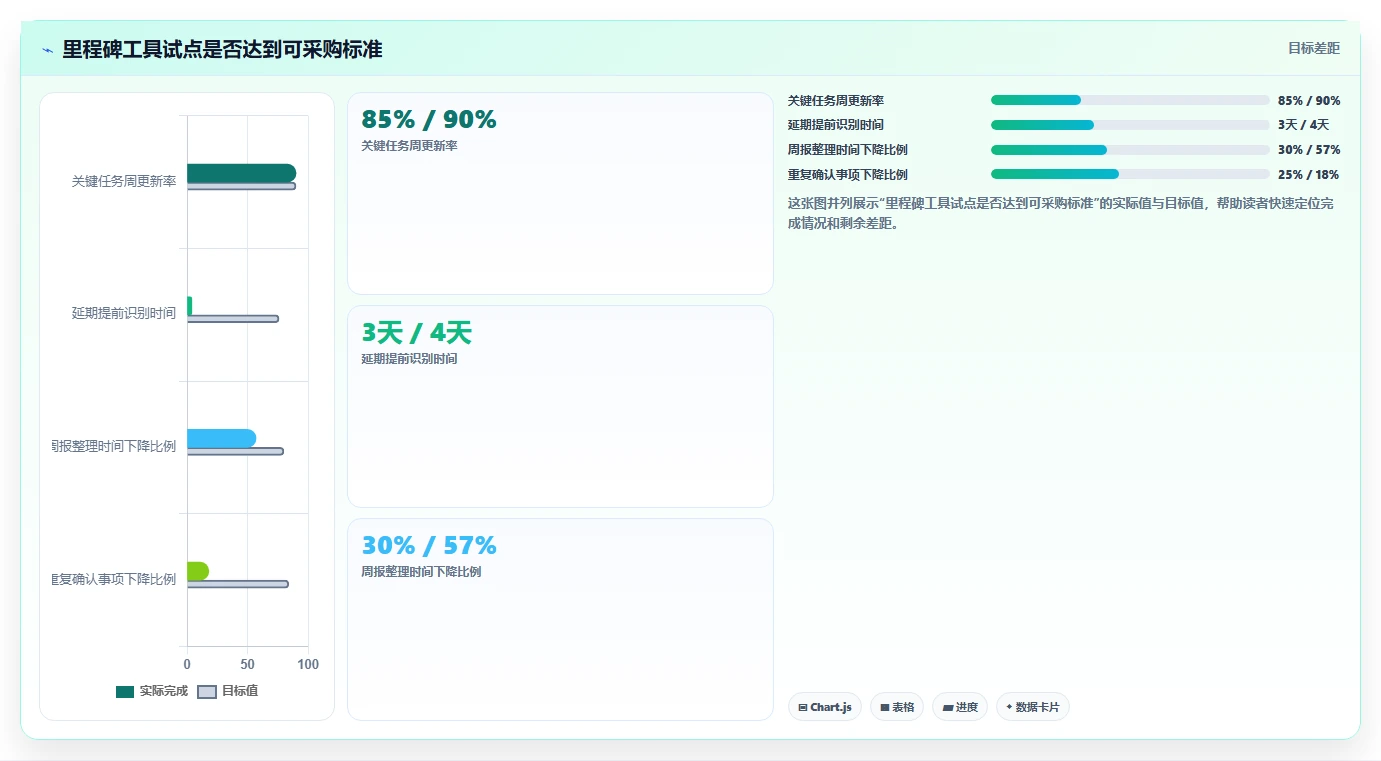
Task: Click the 100 tick on chart x-axis
Action: tap(308, 665)
